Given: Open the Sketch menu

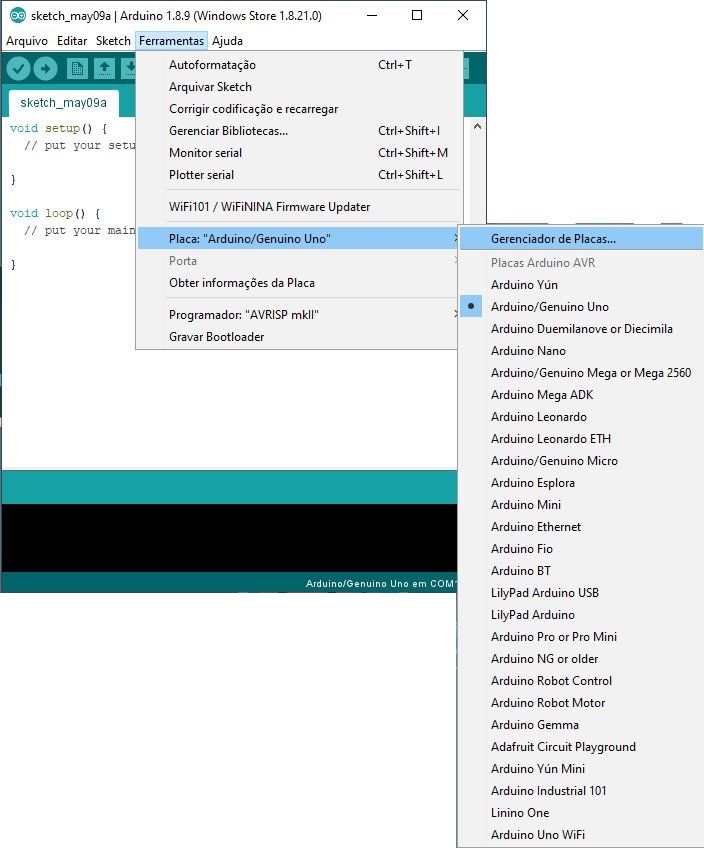Looking at the screenshot, I should click(x=113, y=41).
